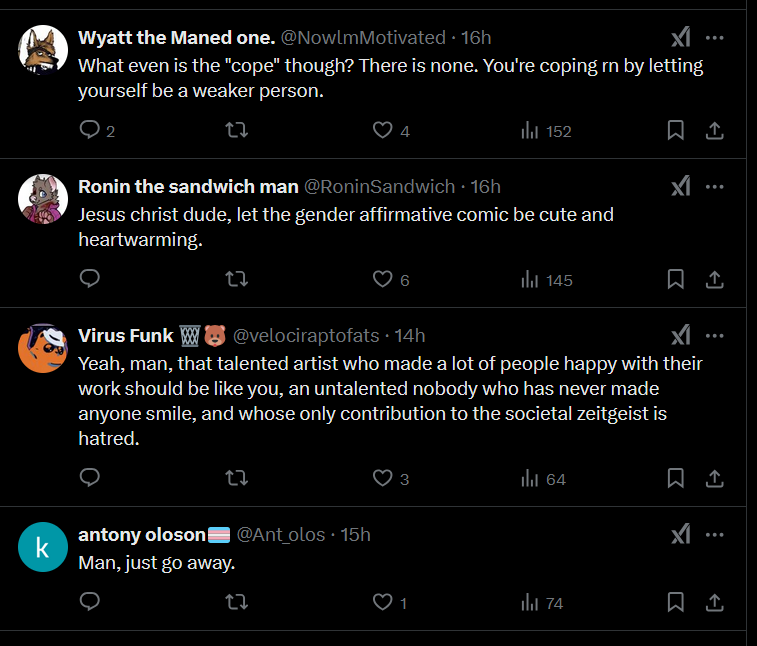This screenshot has height=646, width=757.
Task: Open the 14h timestamp on Virus Funk's tweet
Action: [410, 335]
